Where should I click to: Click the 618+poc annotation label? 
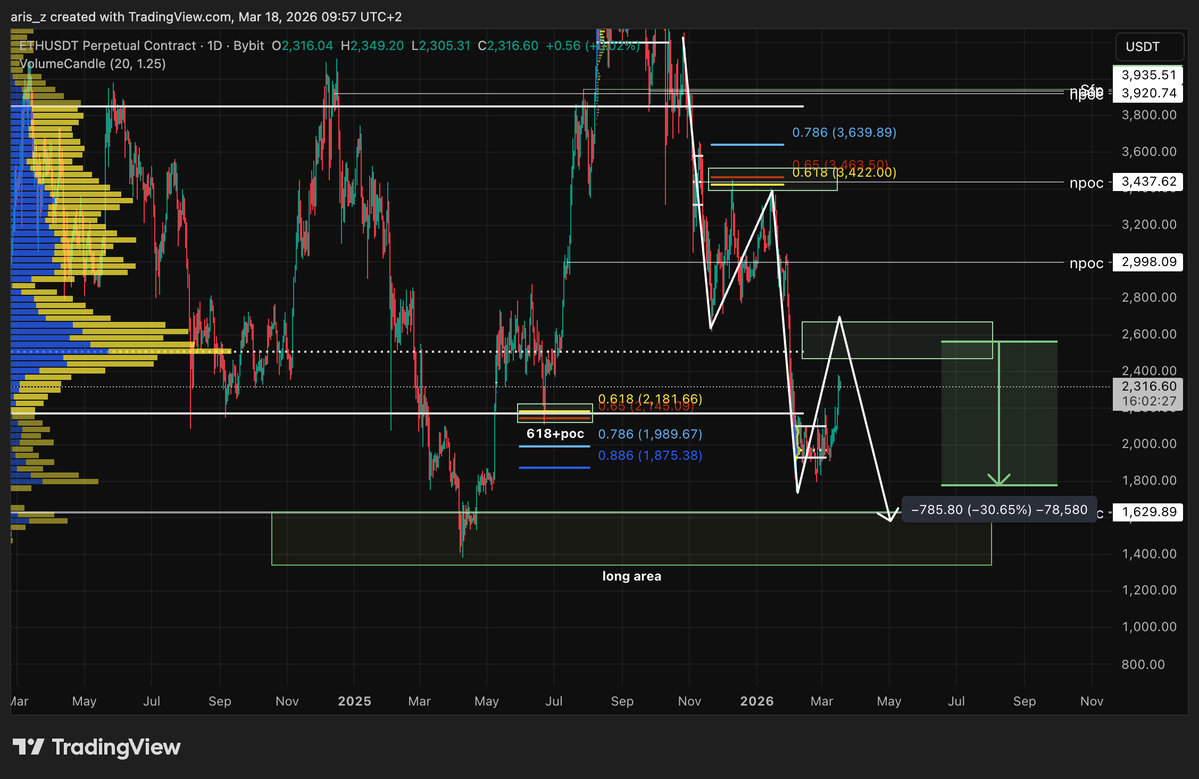[x=553, y=433]
